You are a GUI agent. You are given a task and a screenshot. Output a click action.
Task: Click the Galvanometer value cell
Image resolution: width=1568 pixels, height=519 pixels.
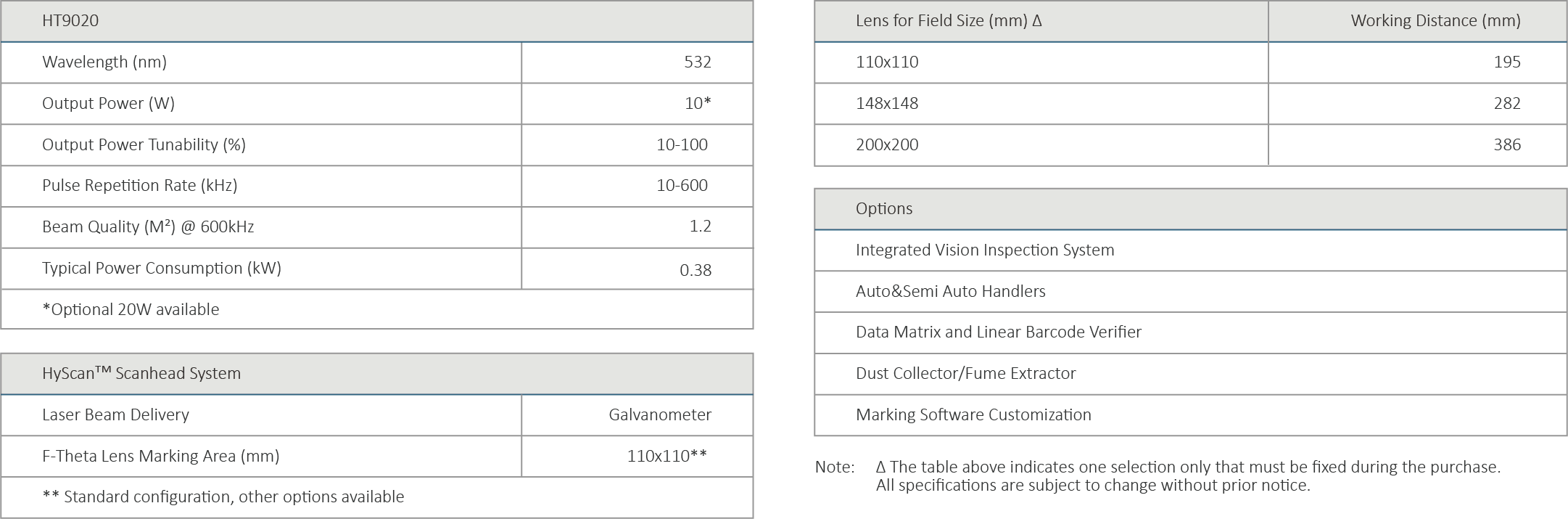pos(659,414)
